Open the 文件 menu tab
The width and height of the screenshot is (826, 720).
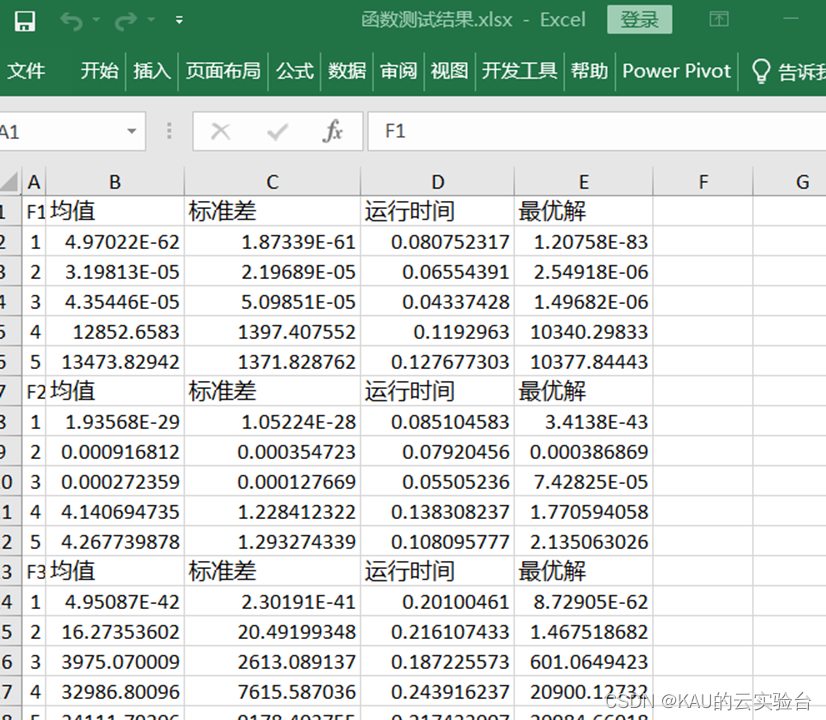pyautogui.click(x=26, y=71)
